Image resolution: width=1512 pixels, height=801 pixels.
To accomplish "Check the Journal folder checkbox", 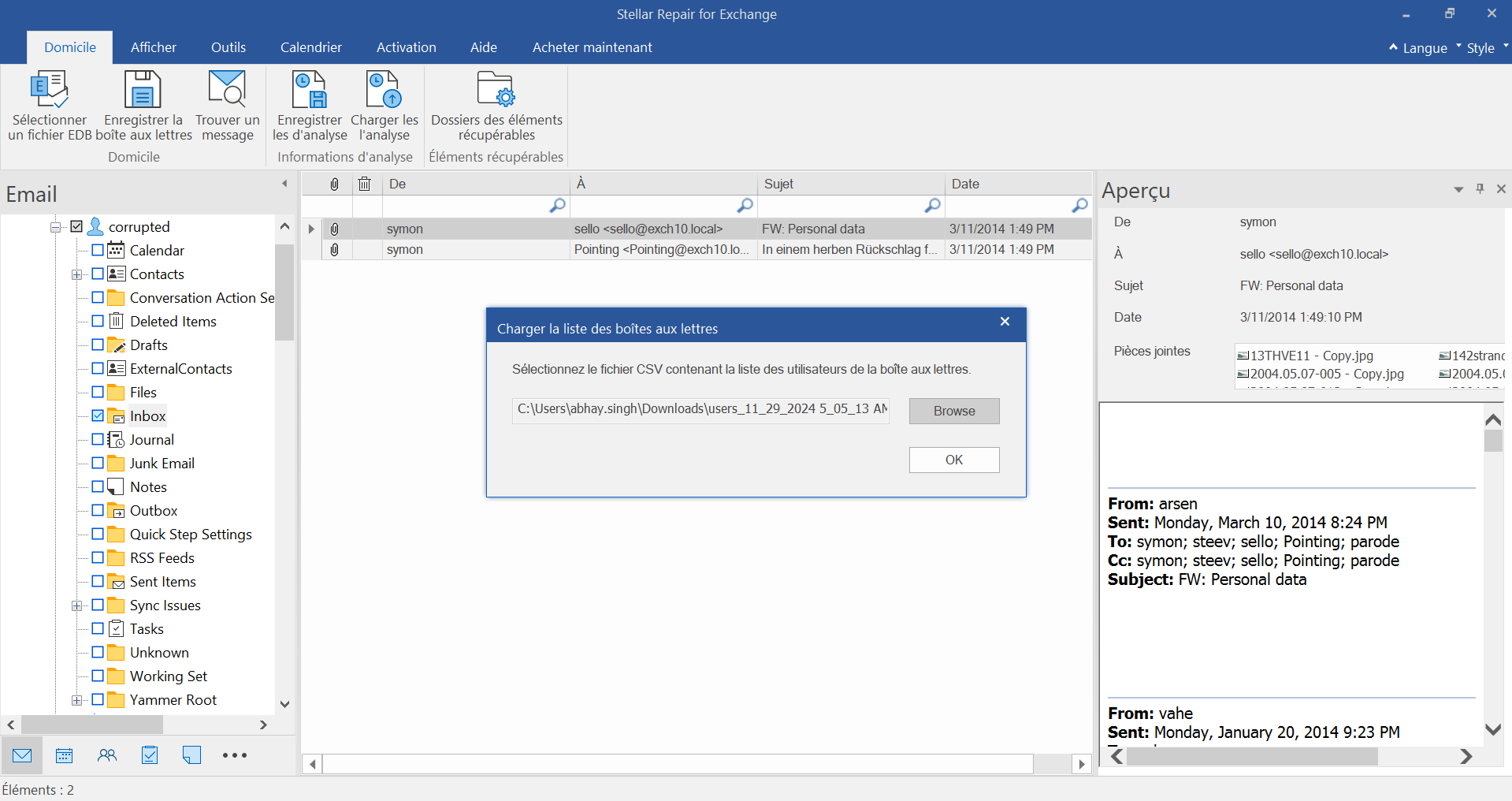I will tap(98, 439).
